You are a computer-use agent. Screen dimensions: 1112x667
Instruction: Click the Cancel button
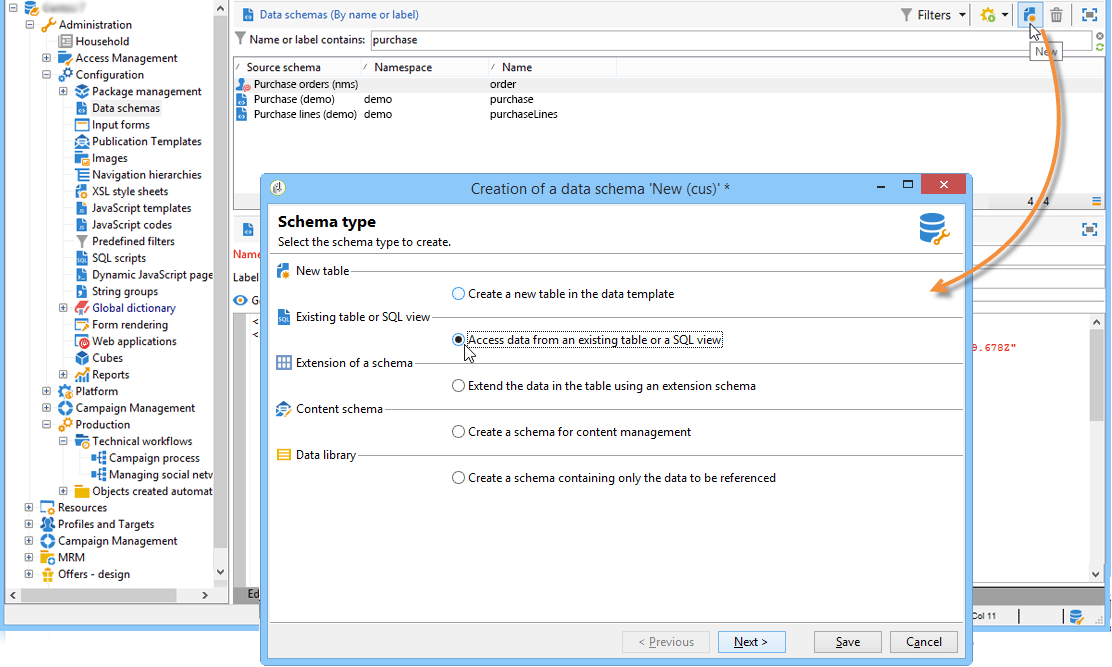tap(923, 641)
